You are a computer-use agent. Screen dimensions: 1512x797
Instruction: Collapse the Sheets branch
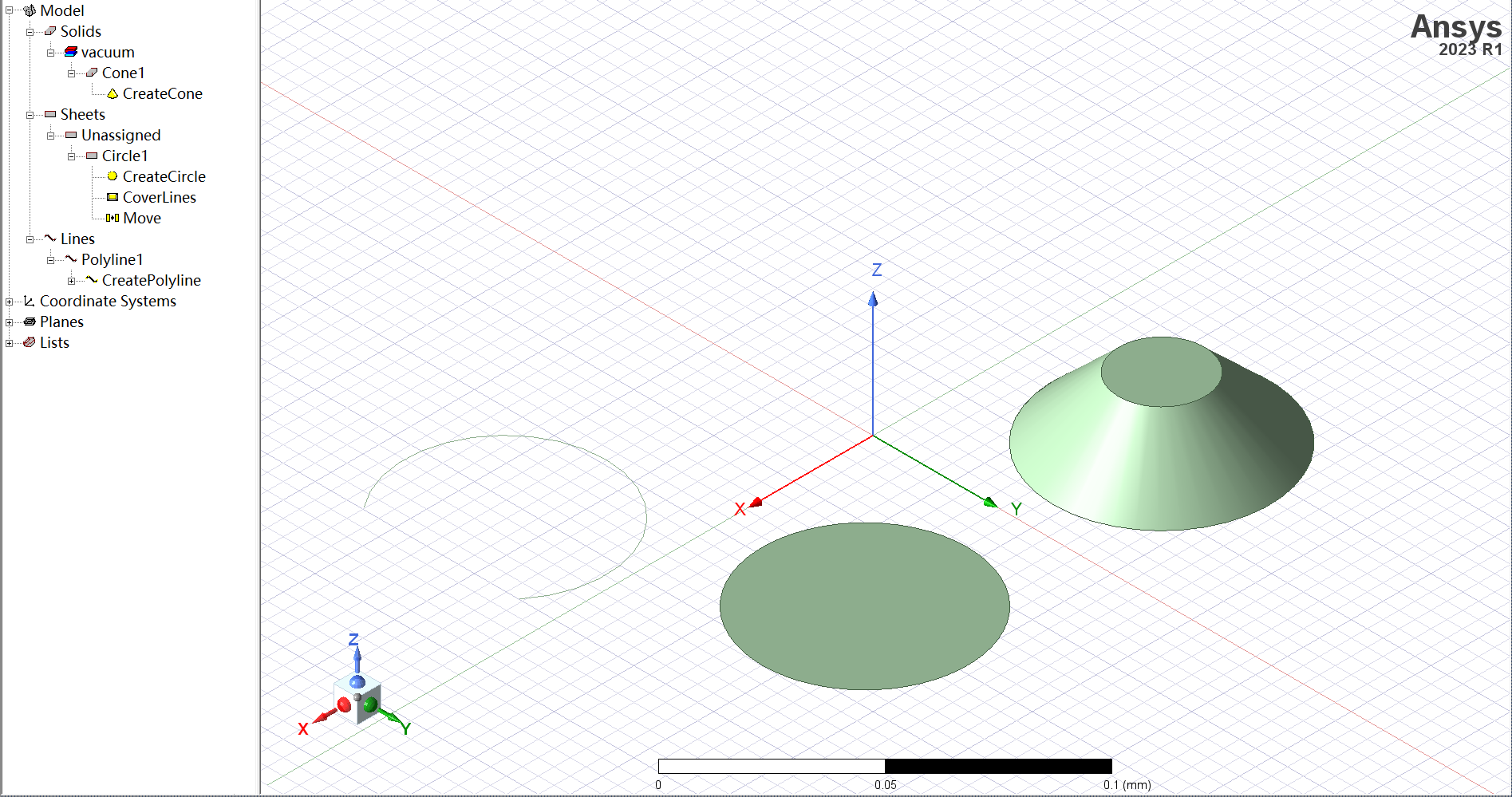[30, 115]
